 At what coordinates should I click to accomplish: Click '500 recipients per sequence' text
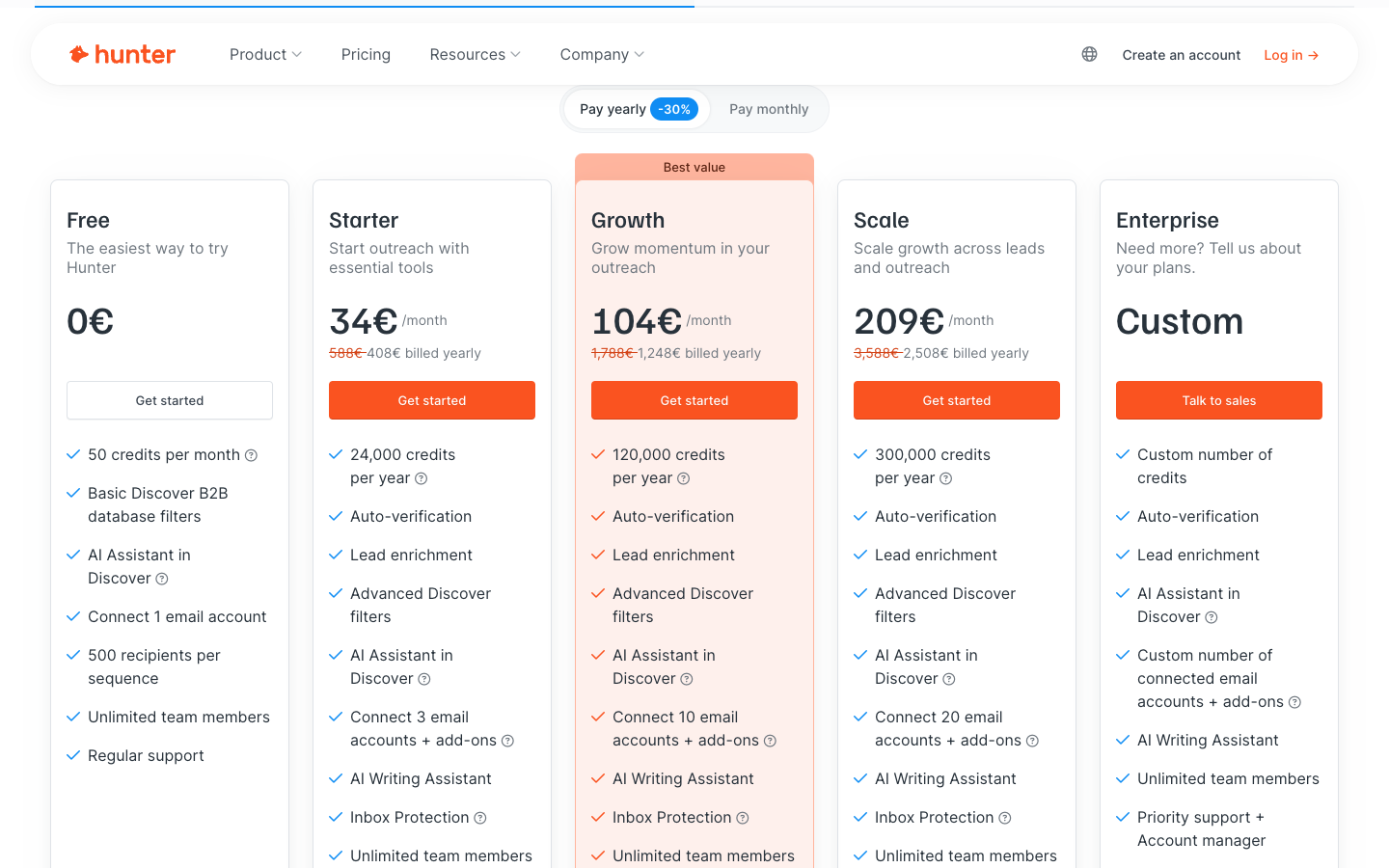click(x=154, y=667)
